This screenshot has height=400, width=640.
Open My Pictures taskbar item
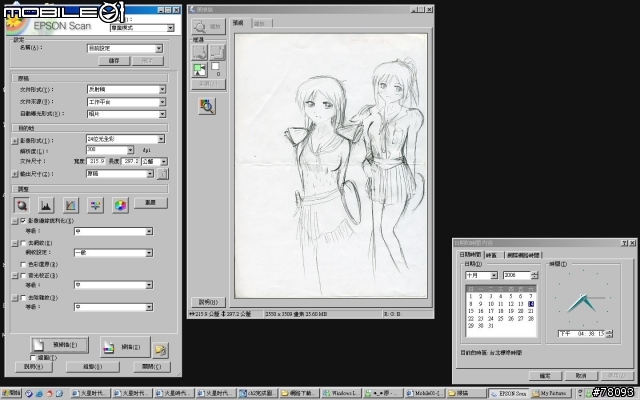coord(550,393)
